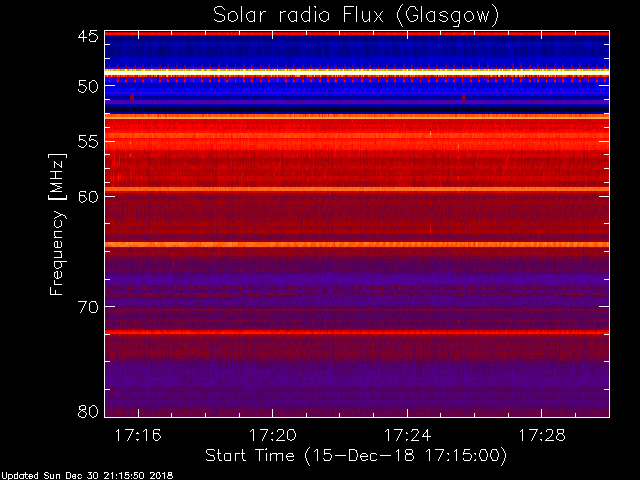Screen dimensions: 640x480
Task: Click the '80' frequency tick label
Action: click(88, 411)
